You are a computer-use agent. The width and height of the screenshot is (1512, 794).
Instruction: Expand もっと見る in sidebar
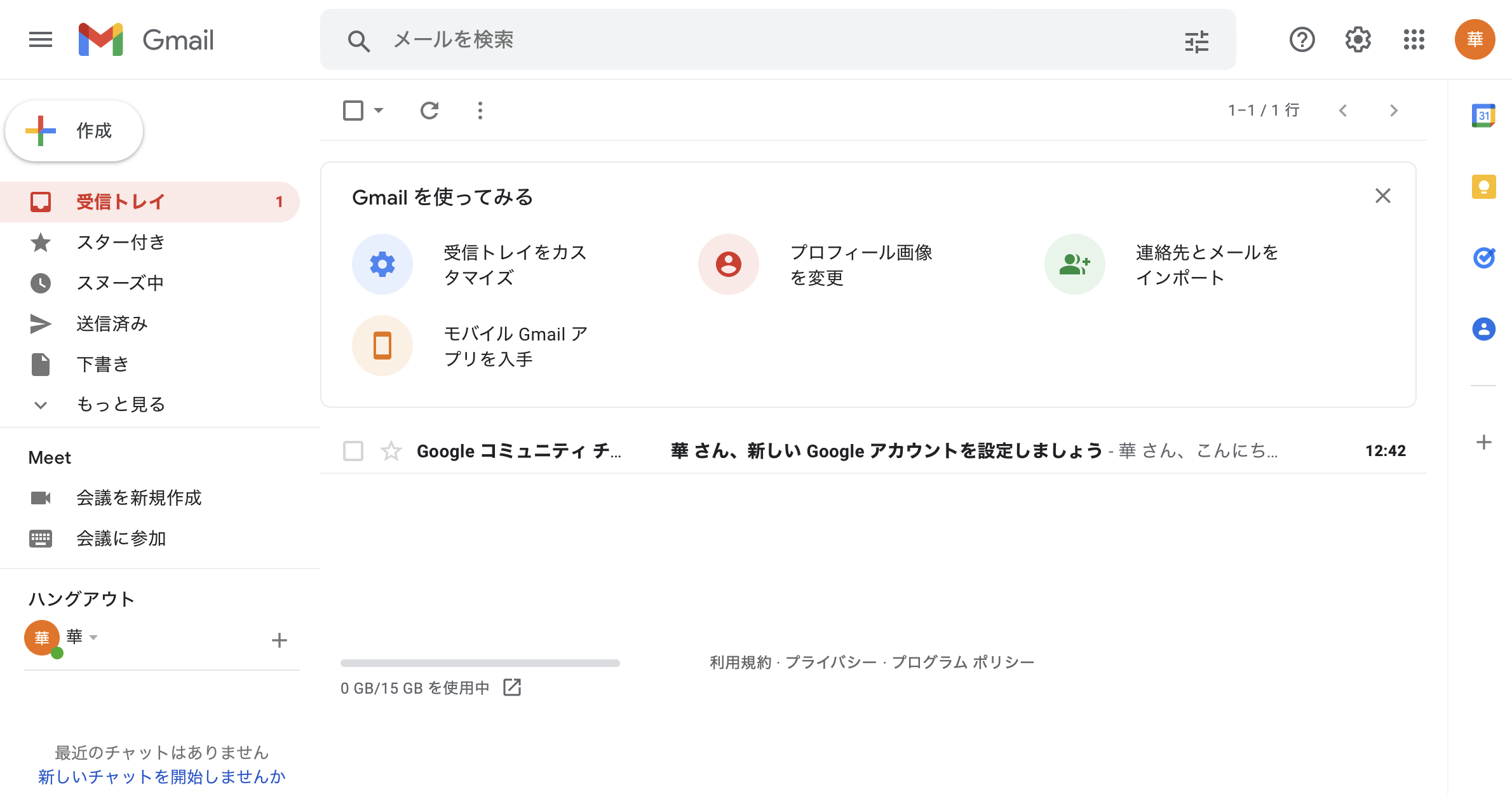click(x=121, y=405)
